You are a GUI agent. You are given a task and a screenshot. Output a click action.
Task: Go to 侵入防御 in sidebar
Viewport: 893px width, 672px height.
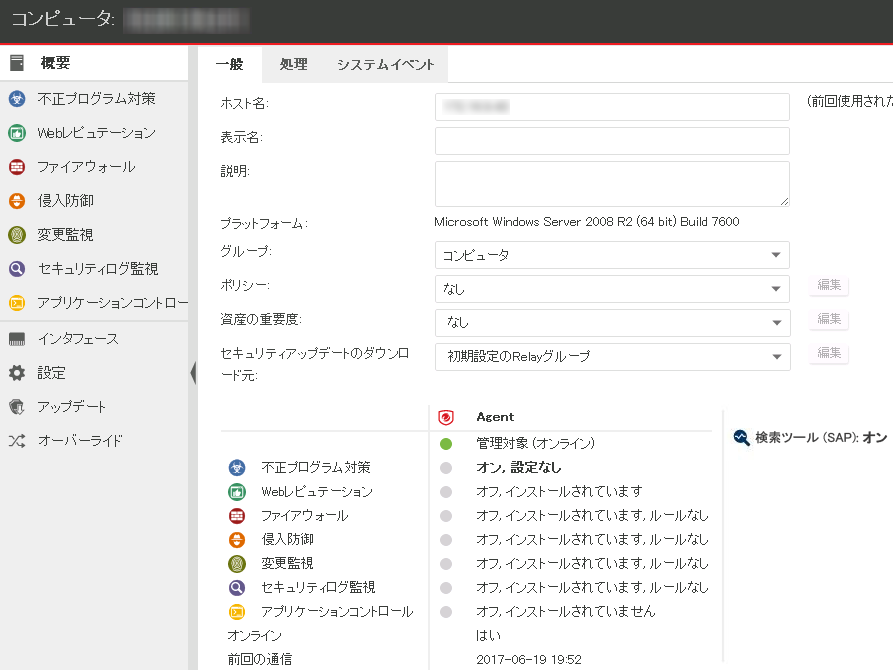click(x=65, y=201)
